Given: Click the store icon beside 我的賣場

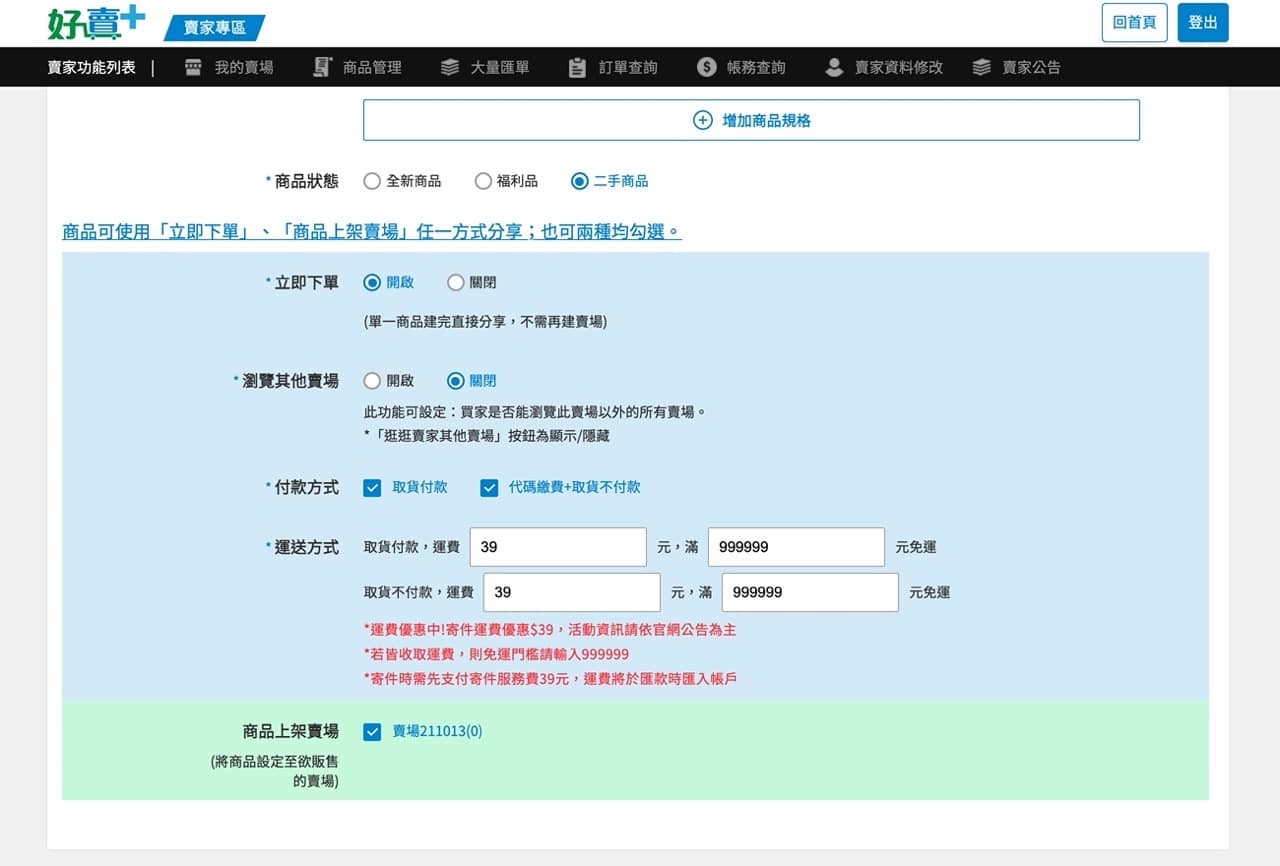Looking at the screenshot, I should click(x=194, y=67).
